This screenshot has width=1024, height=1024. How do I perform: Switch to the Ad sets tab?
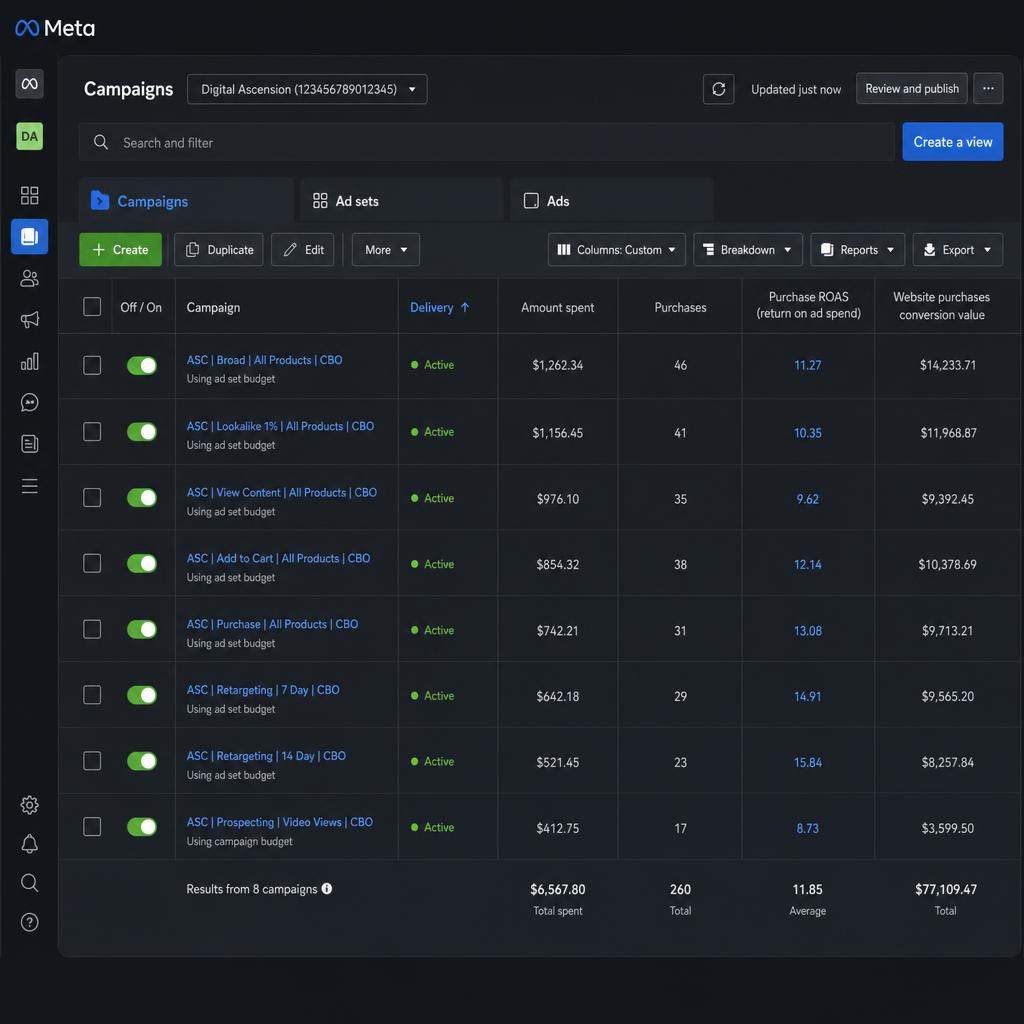pos(402,201)
